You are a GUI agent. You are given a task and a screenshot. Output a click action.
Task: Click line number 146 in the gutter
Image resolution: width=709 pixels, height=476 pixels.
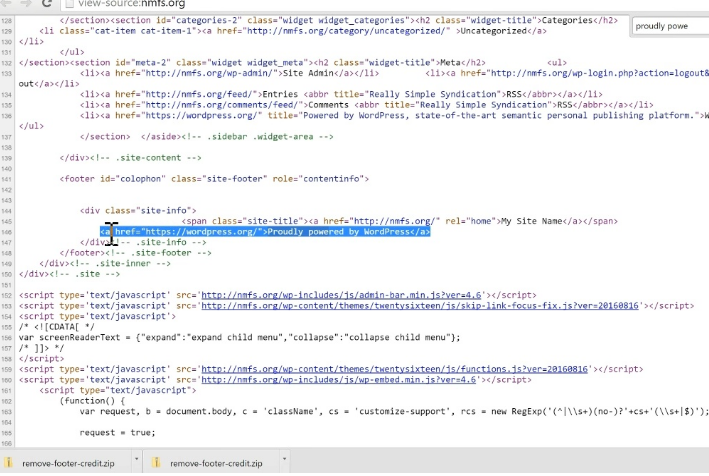click(x=6, y=232)
